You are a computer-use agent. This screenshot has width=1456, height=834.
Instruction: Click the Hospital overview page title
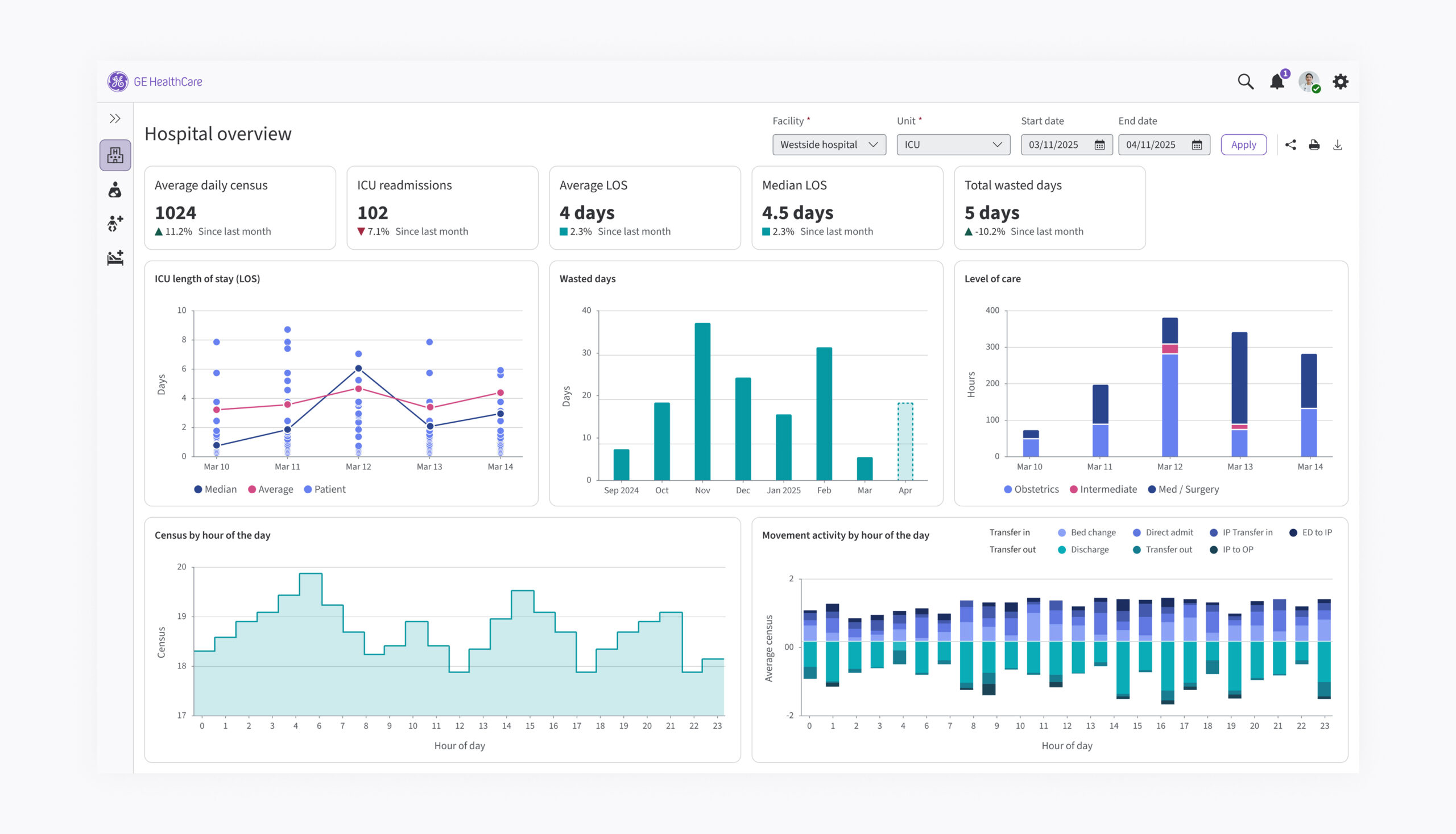218,134
